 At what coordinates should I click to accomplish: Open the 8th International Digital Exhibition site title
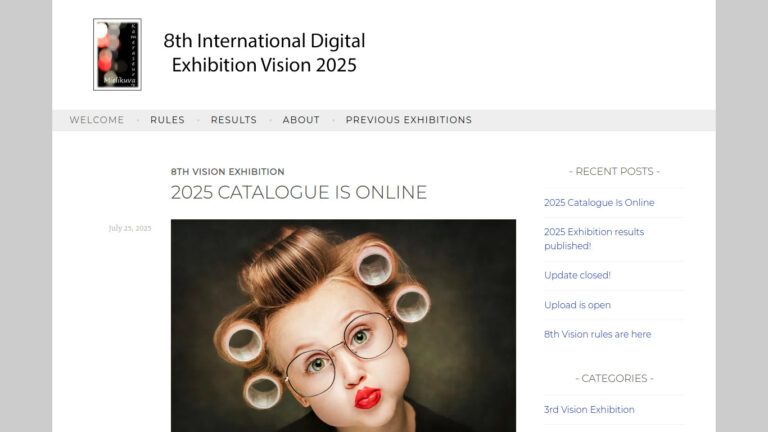264,53
